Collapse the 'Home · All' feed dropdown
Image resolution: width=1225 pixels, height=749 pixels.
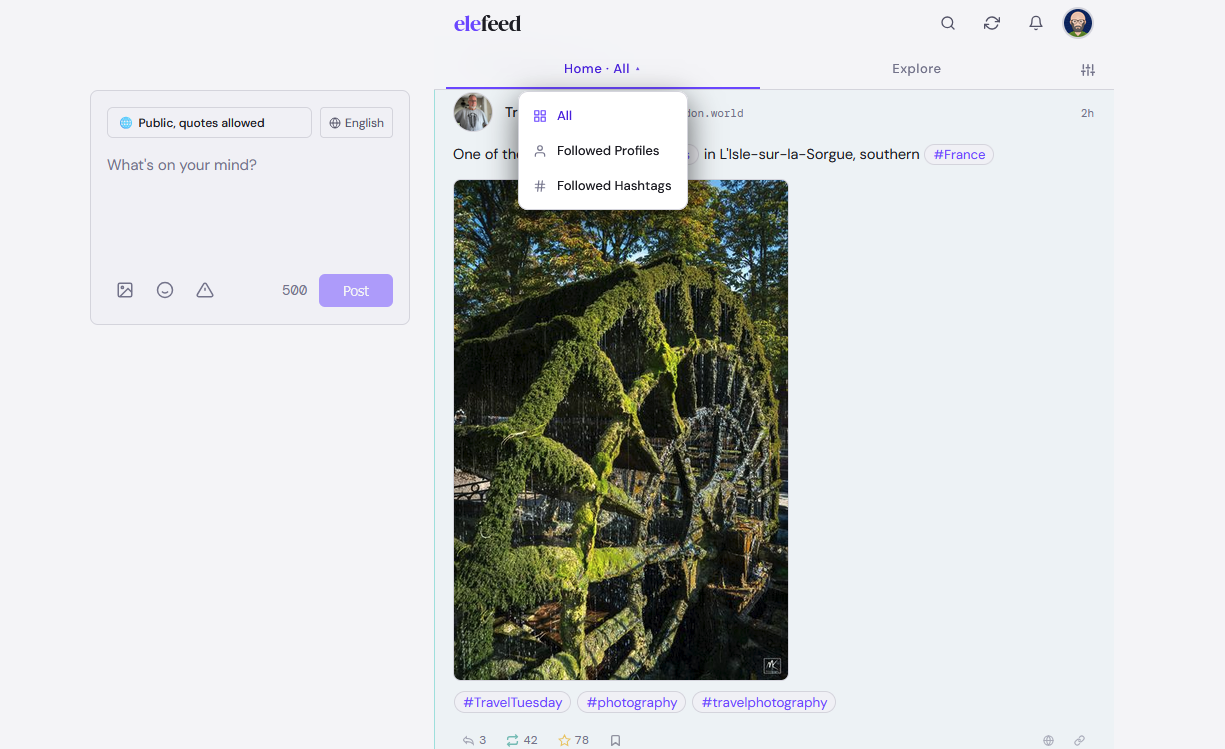tap(601, 68)
